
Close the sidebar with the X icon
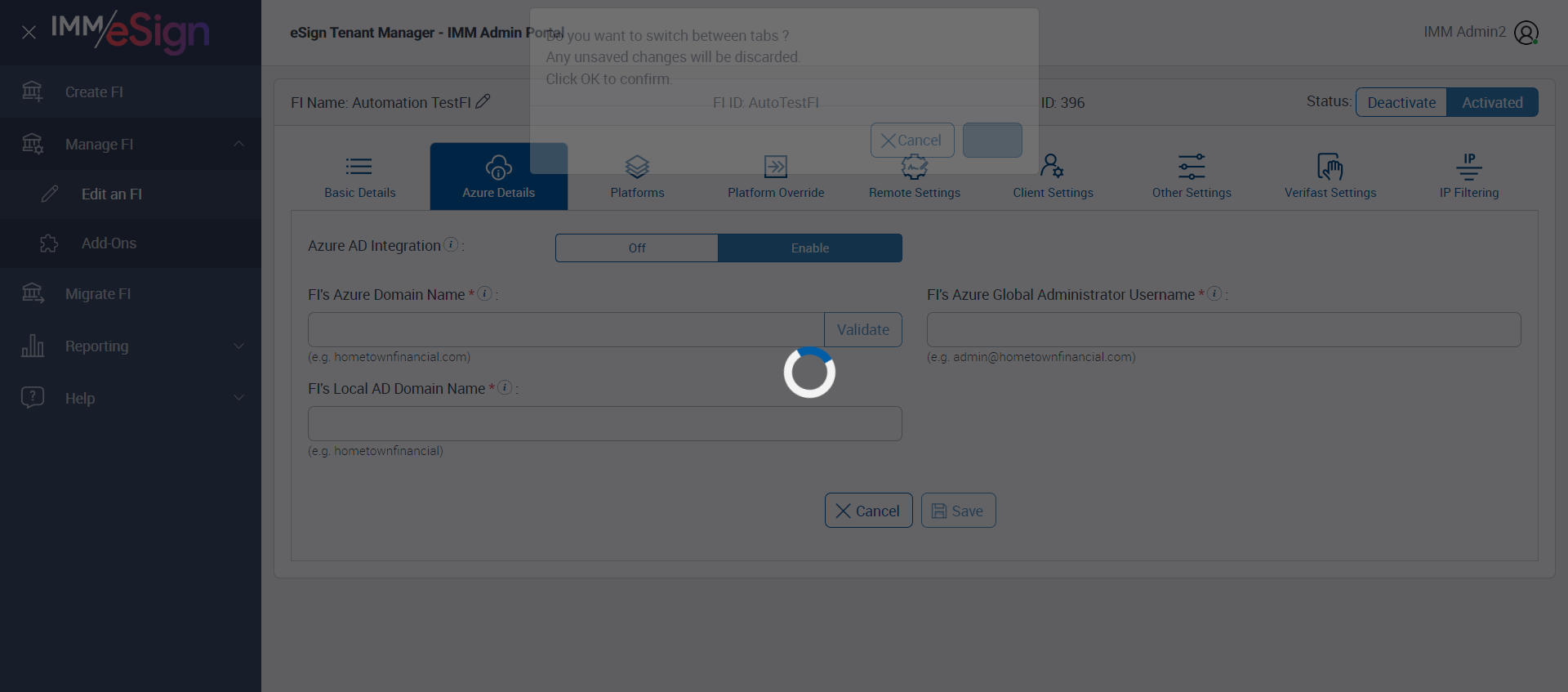(29, 32)
